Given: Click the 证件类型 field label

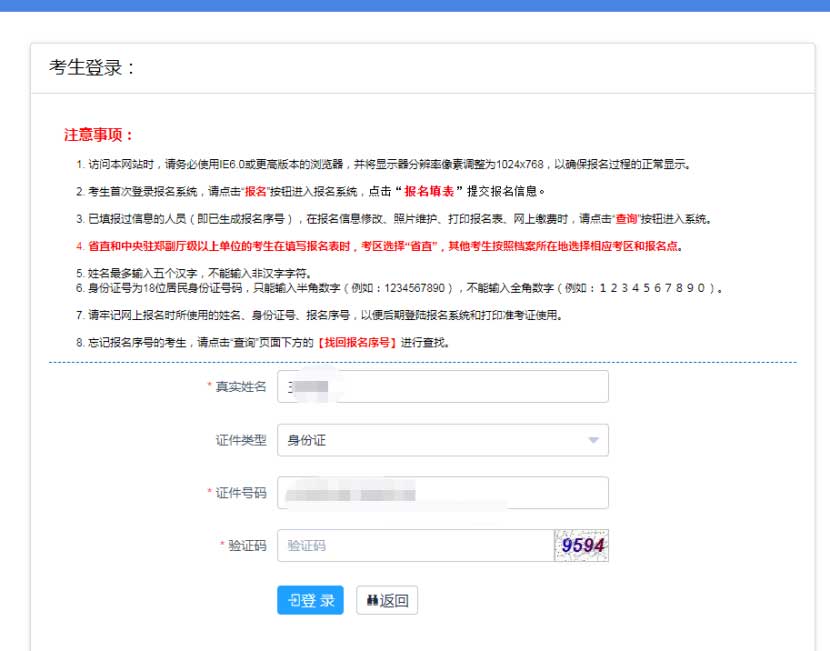Looking at the screenshot, I should [x=240, y=440].
